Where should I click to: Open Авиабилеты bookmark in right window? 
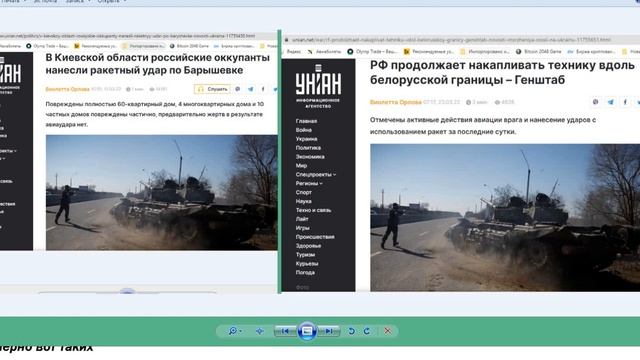(325, 52)
